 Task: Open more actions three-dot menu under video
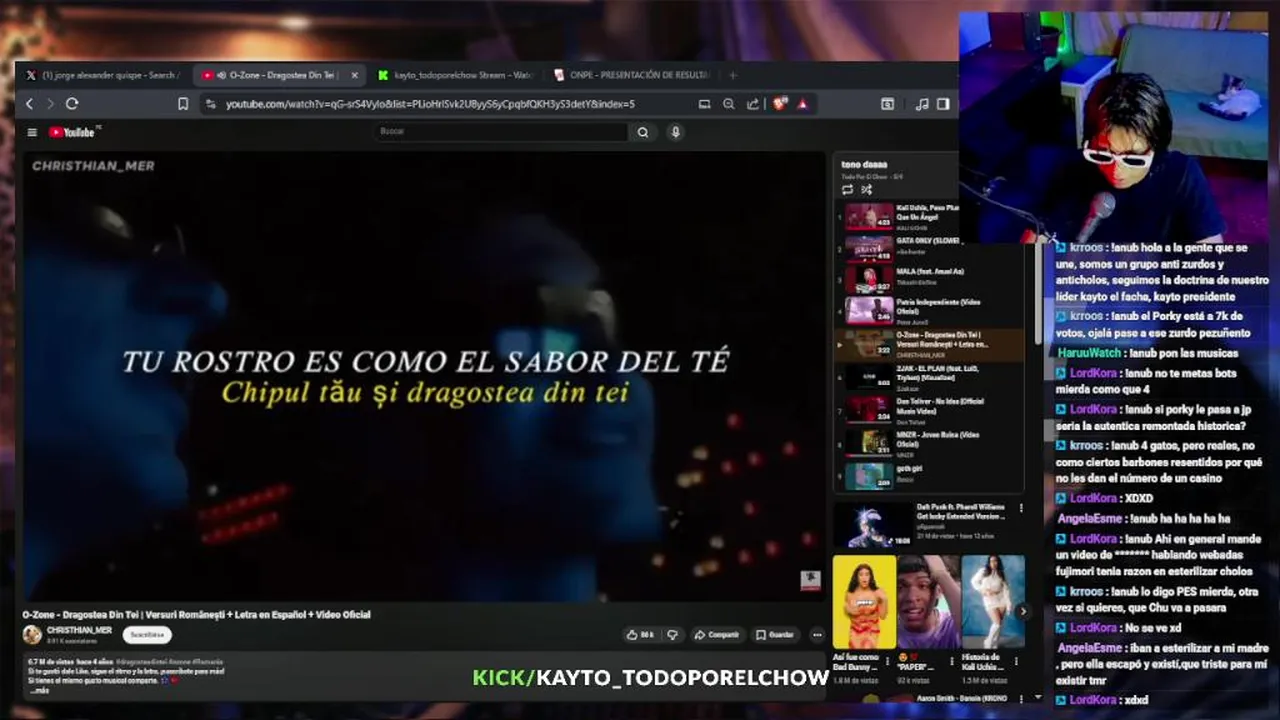point(817,635)
